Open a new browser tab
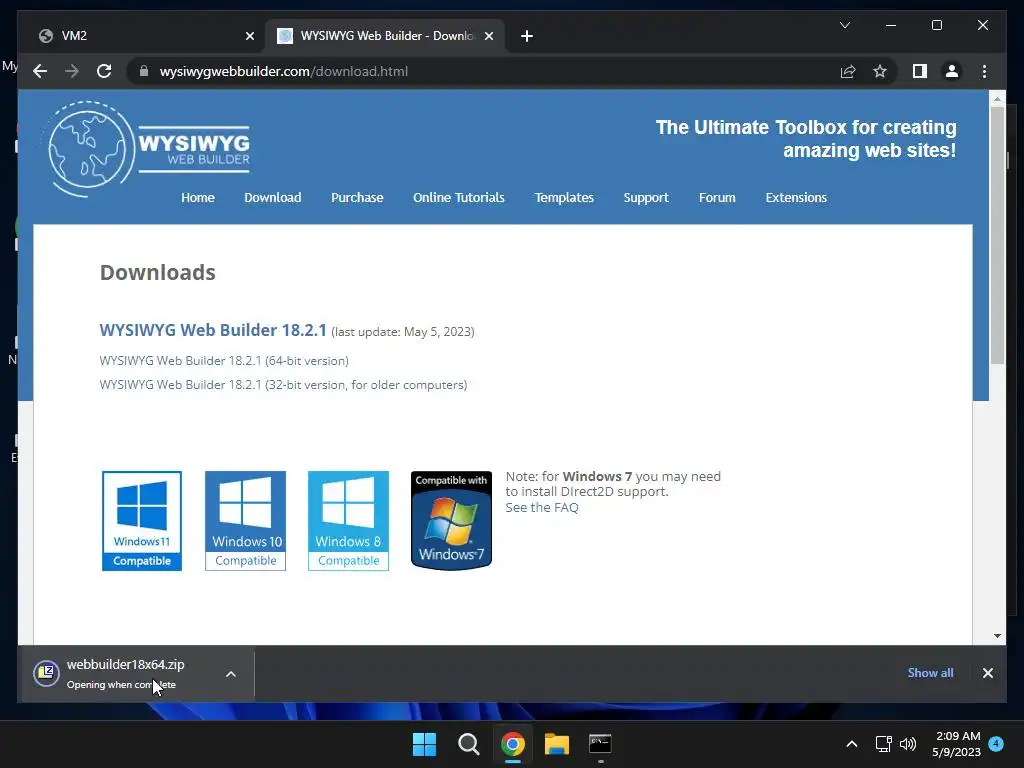The image size is (1024, 768). (527, 36)
